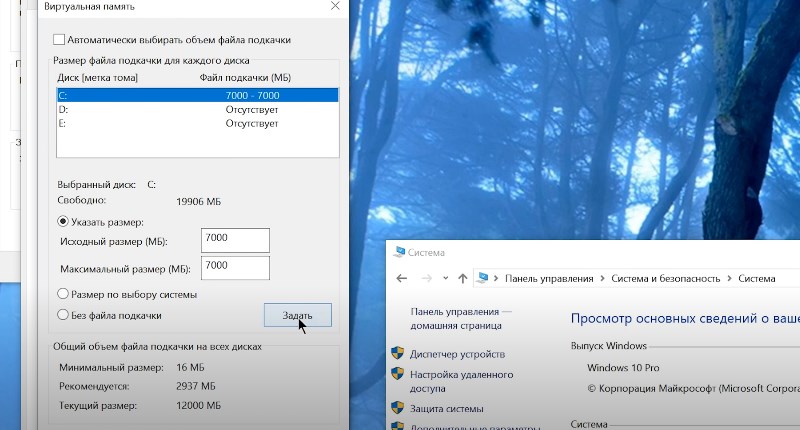
Task: Open the recent locations dropdown arrow
Action: (x=444, y=278)
